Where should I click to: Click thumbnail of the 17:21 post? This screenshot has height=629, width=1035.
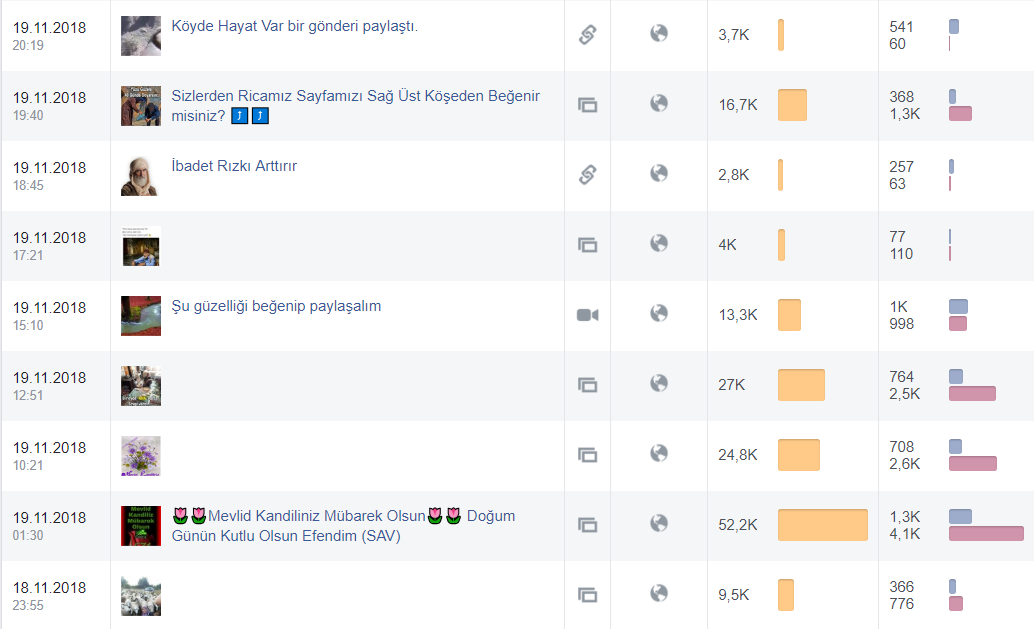pyautogui.click(x=141, y=246)
